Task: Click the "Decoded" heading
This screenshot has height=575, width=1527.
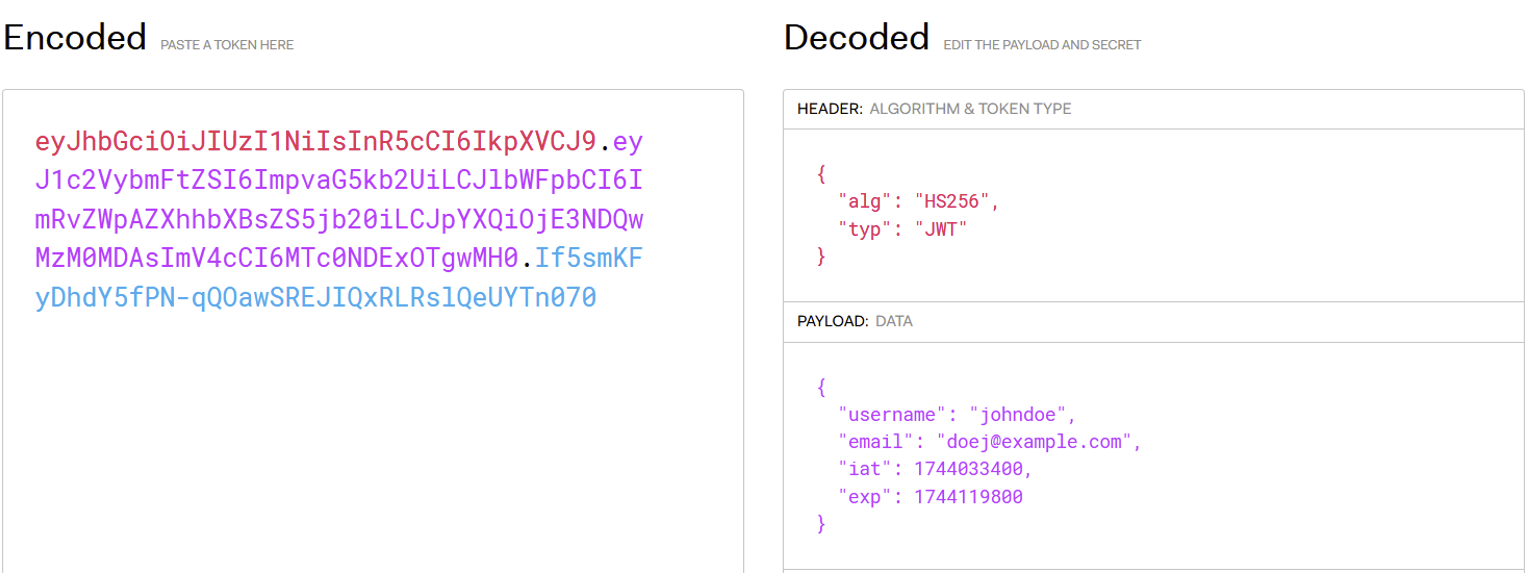Action: (x=856, y=38)
